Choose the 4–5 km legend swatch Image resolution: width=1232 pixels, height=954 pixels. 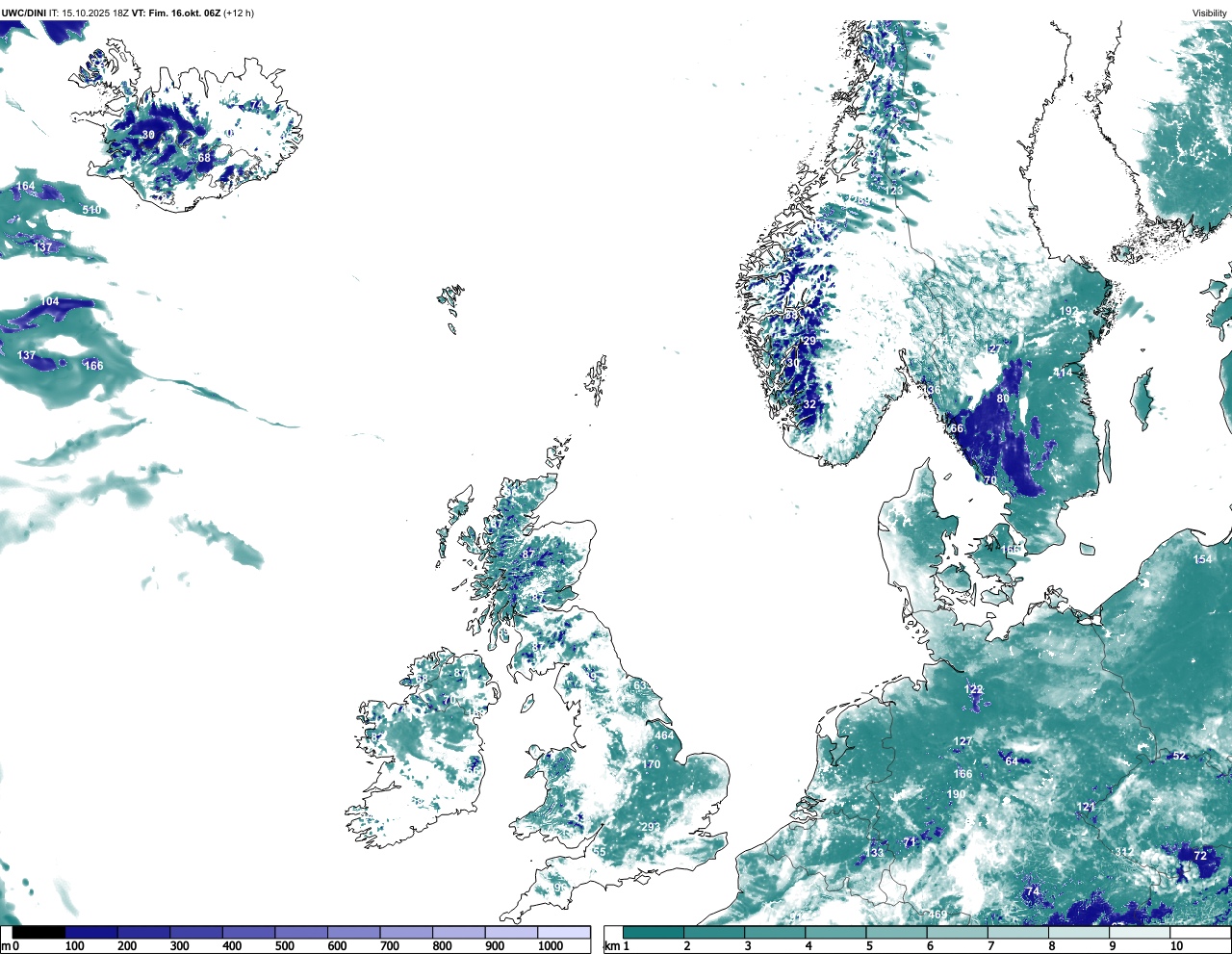click(x=836, y=933)
